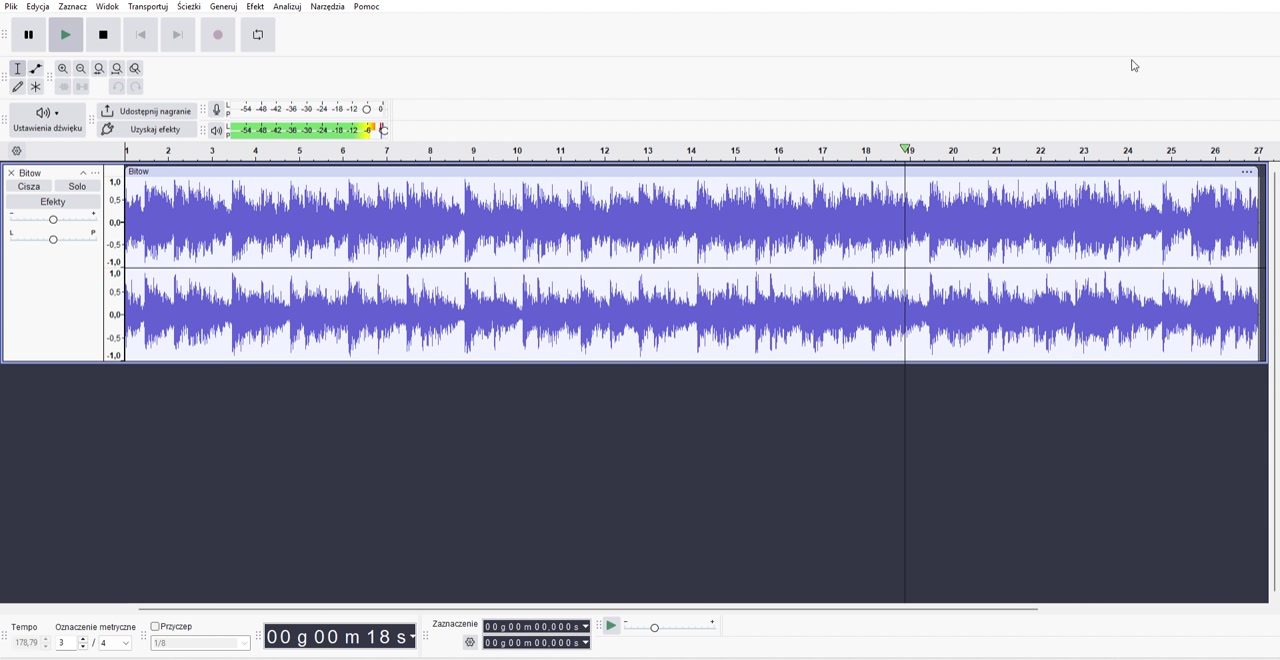Image resolution: width=1280 pixels, height=660 pixels.
Task: Open Zaznaczenie selection settings gear
Action: point(469,642)
